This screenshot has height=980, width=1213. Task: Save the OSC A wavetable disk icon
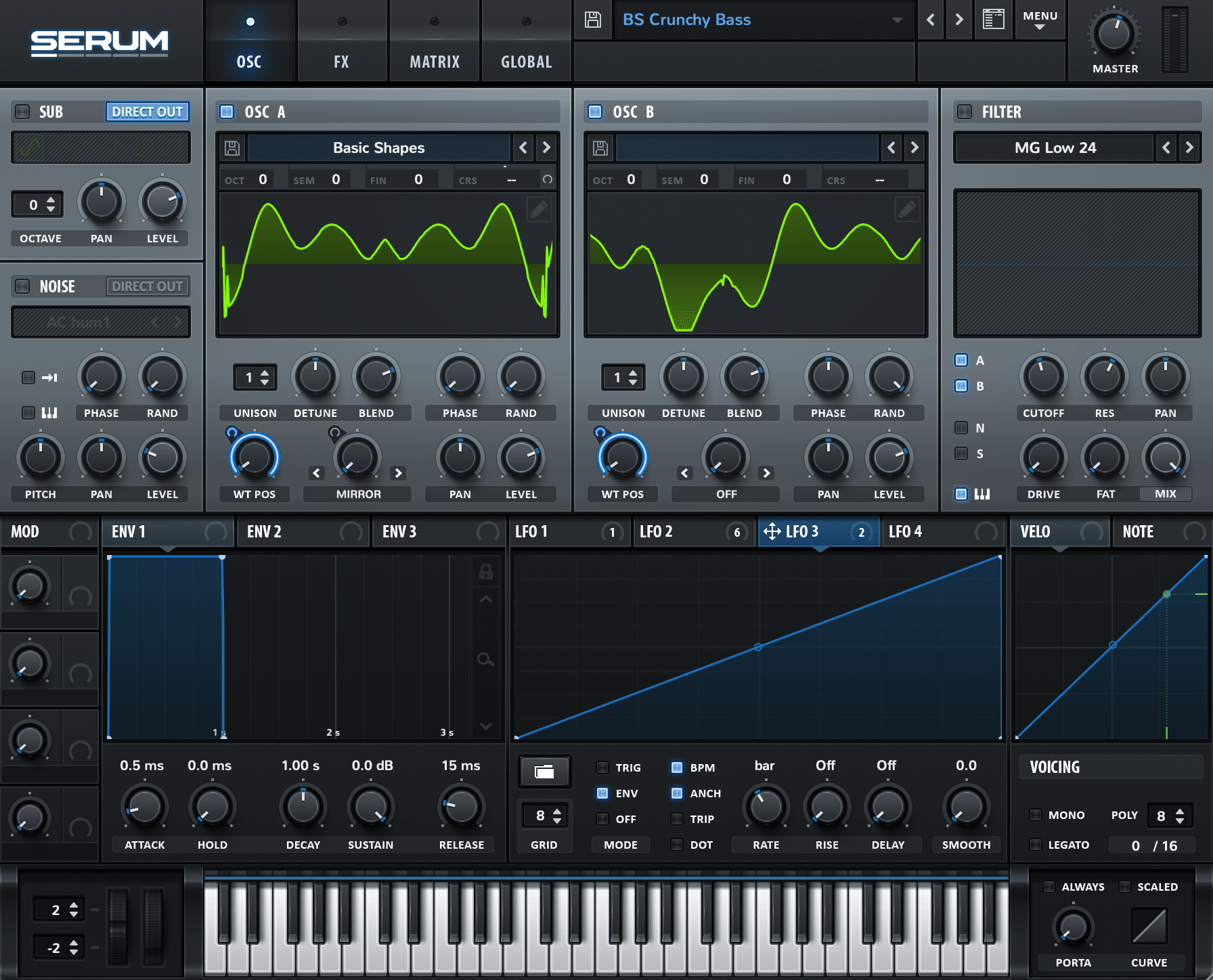(x=232, y=148)
